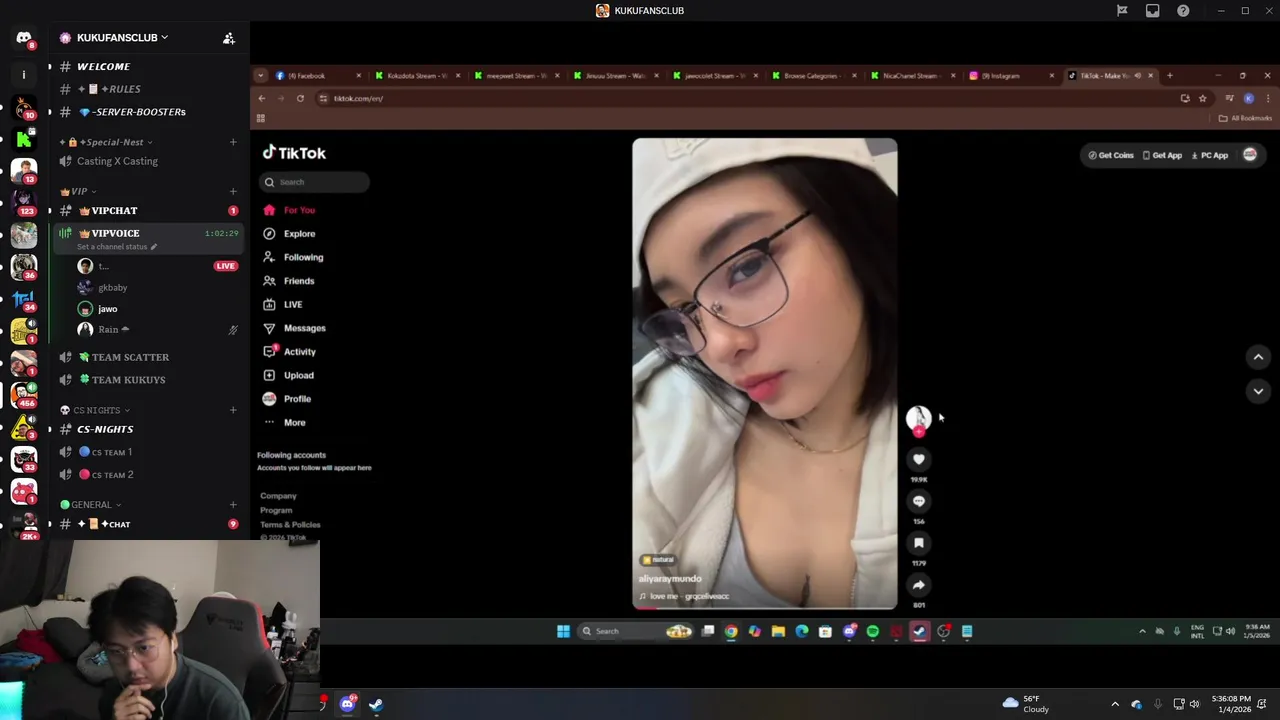Collapse Special-Nest category
This screenshot has width=1280, height=720.
tap(106, 142)
